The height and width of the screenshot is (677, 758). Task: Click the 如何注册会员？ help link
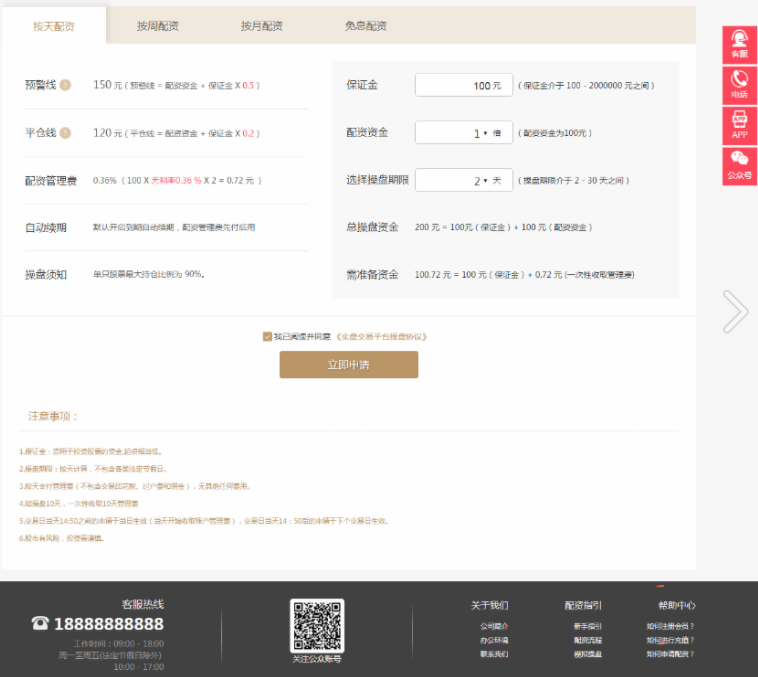[x=670, y=626]
